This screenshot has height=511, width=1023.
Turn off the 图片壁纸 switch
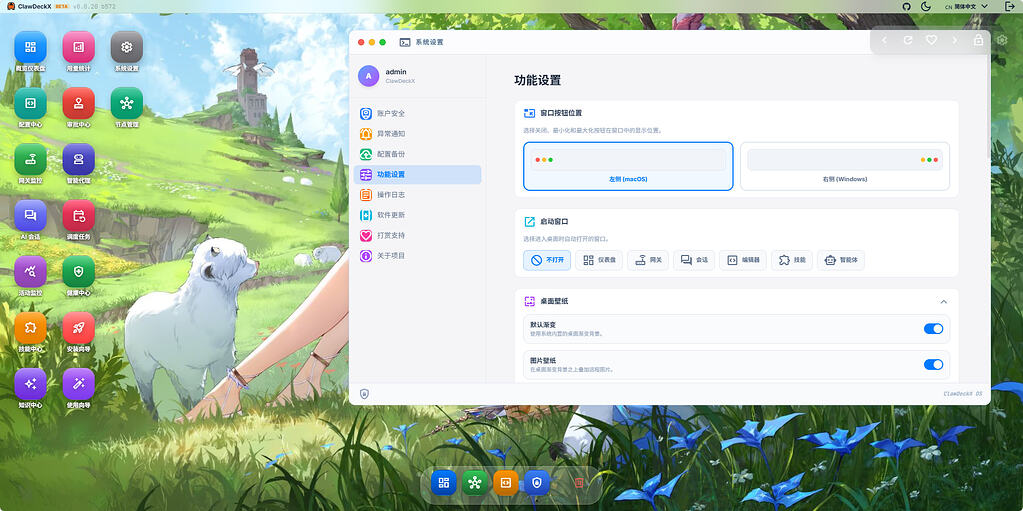pyautogui.click(x=934, y=364)
